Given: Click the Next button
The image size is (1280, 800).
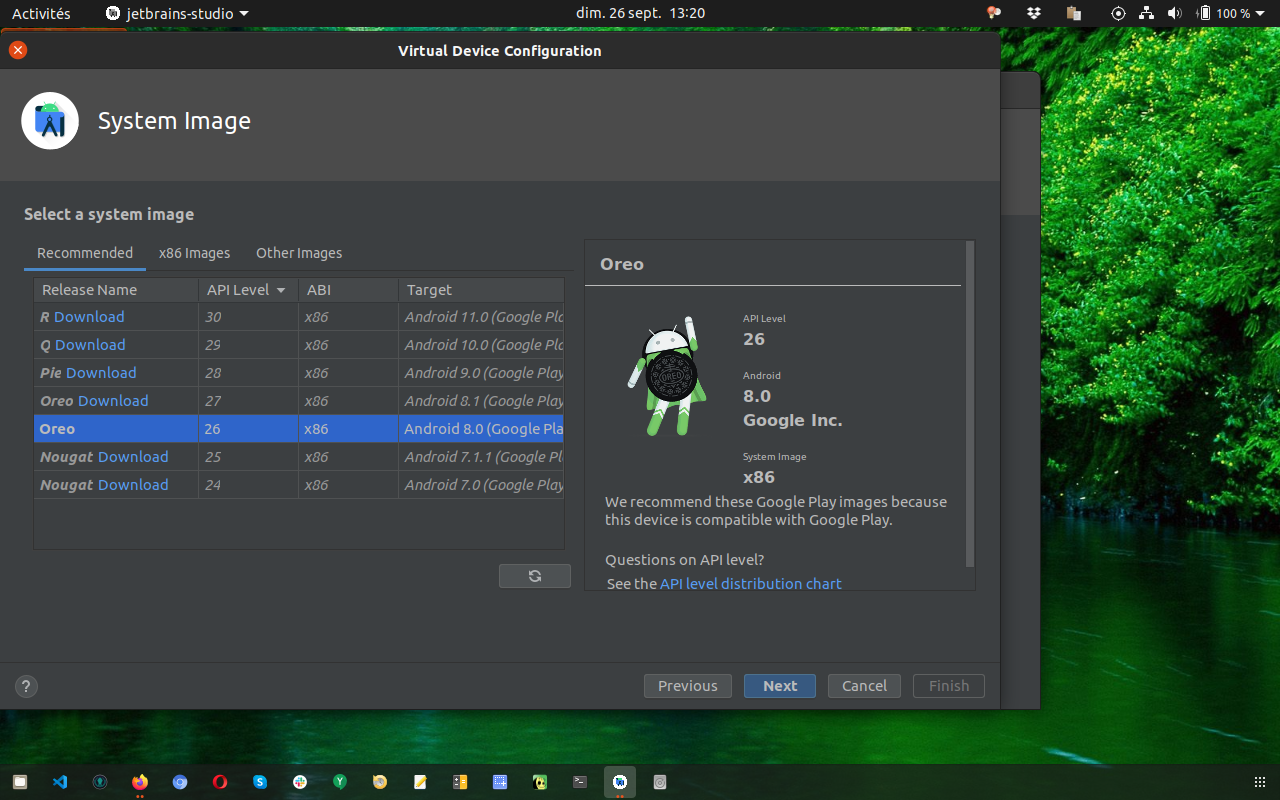Looking at the screenshot, I should (780, 686).
